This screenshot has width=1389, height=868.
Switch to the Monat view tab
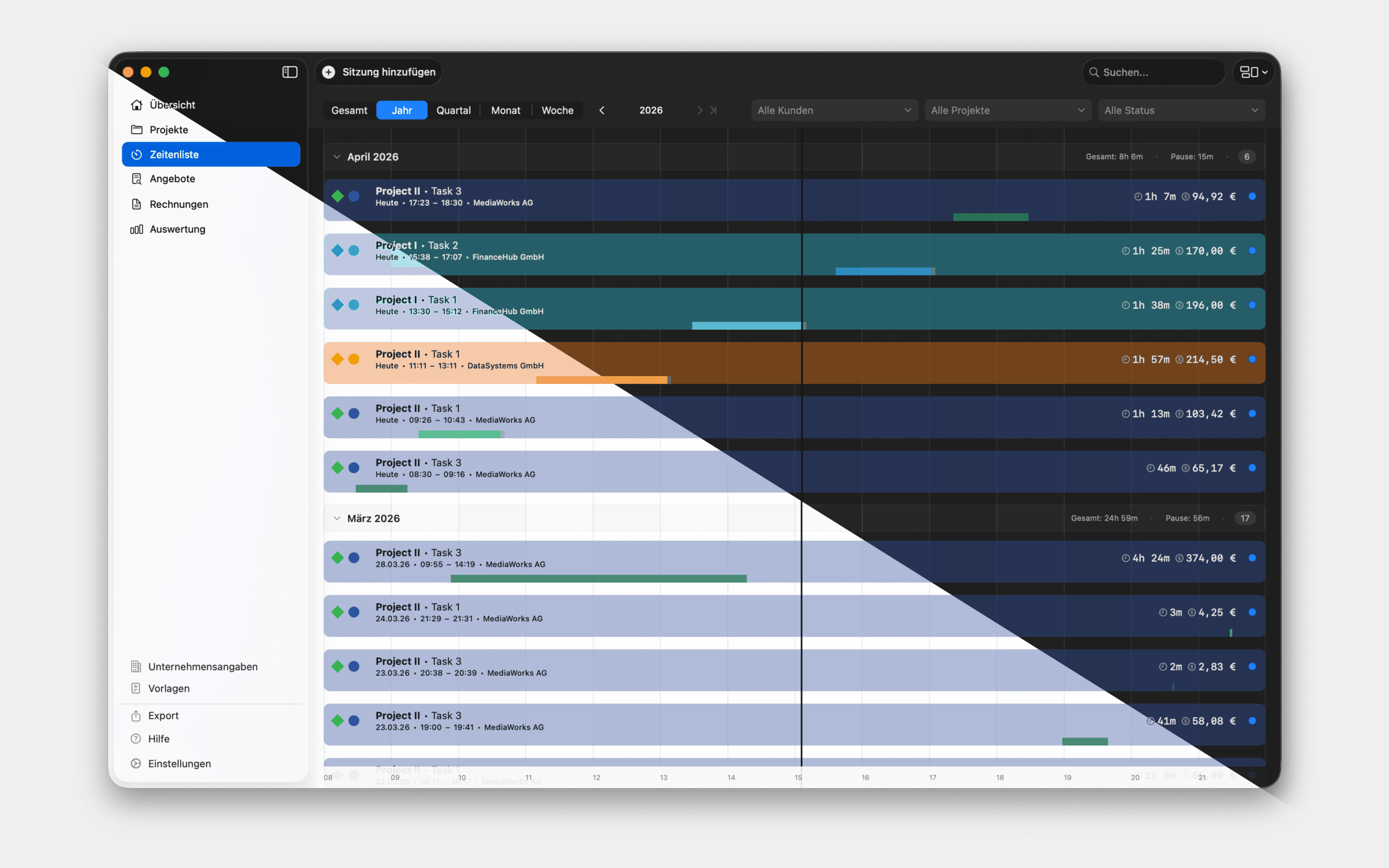click(505, 109)
